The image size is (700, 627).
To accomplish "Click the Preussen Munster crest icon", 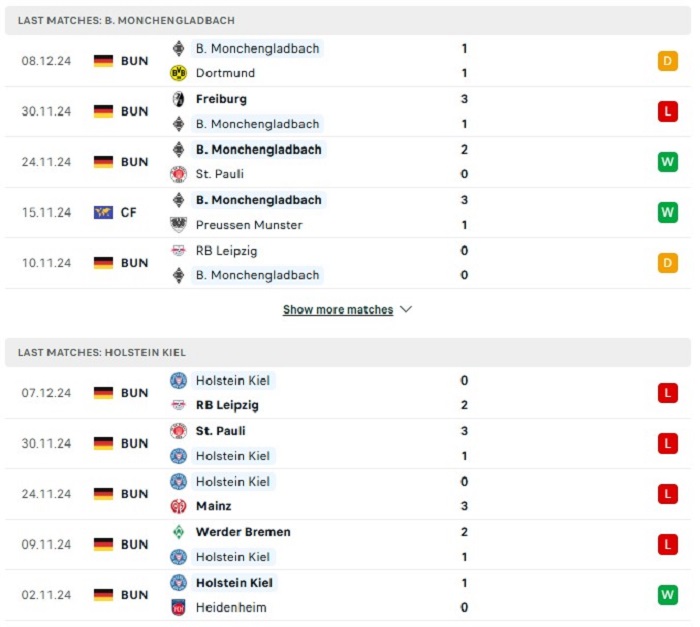I will 178,225.
